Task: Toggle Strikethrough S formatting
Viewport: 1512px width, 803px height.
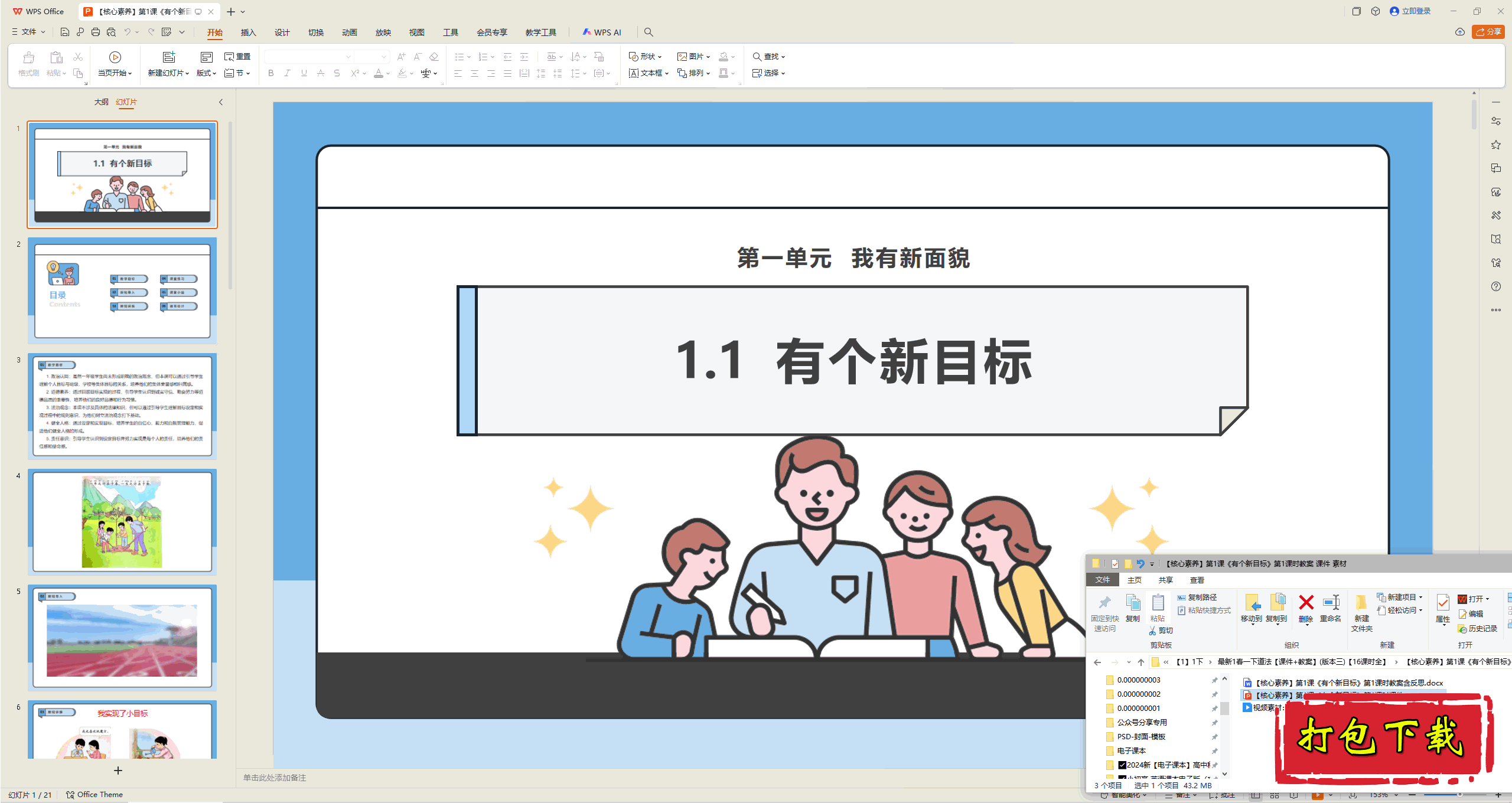Action: (337, 73)
